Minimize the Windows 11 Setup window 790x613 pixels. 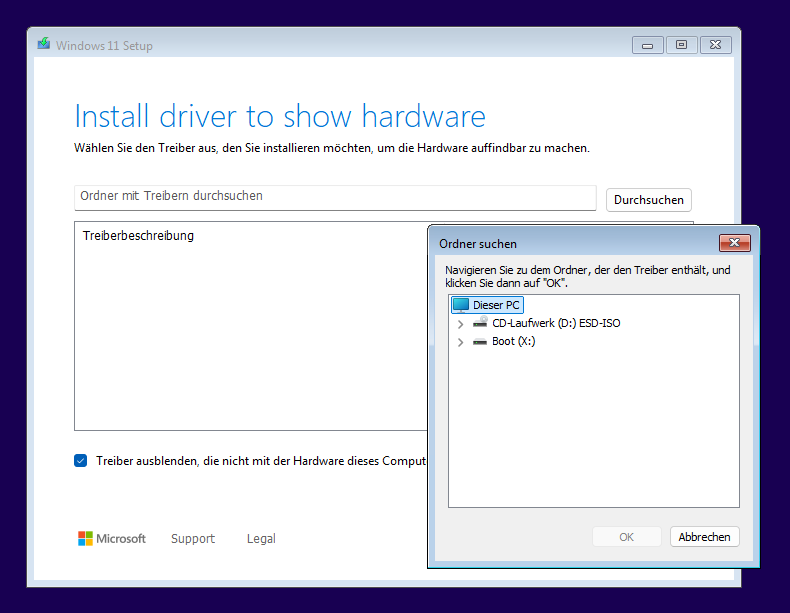coord(647,45)
